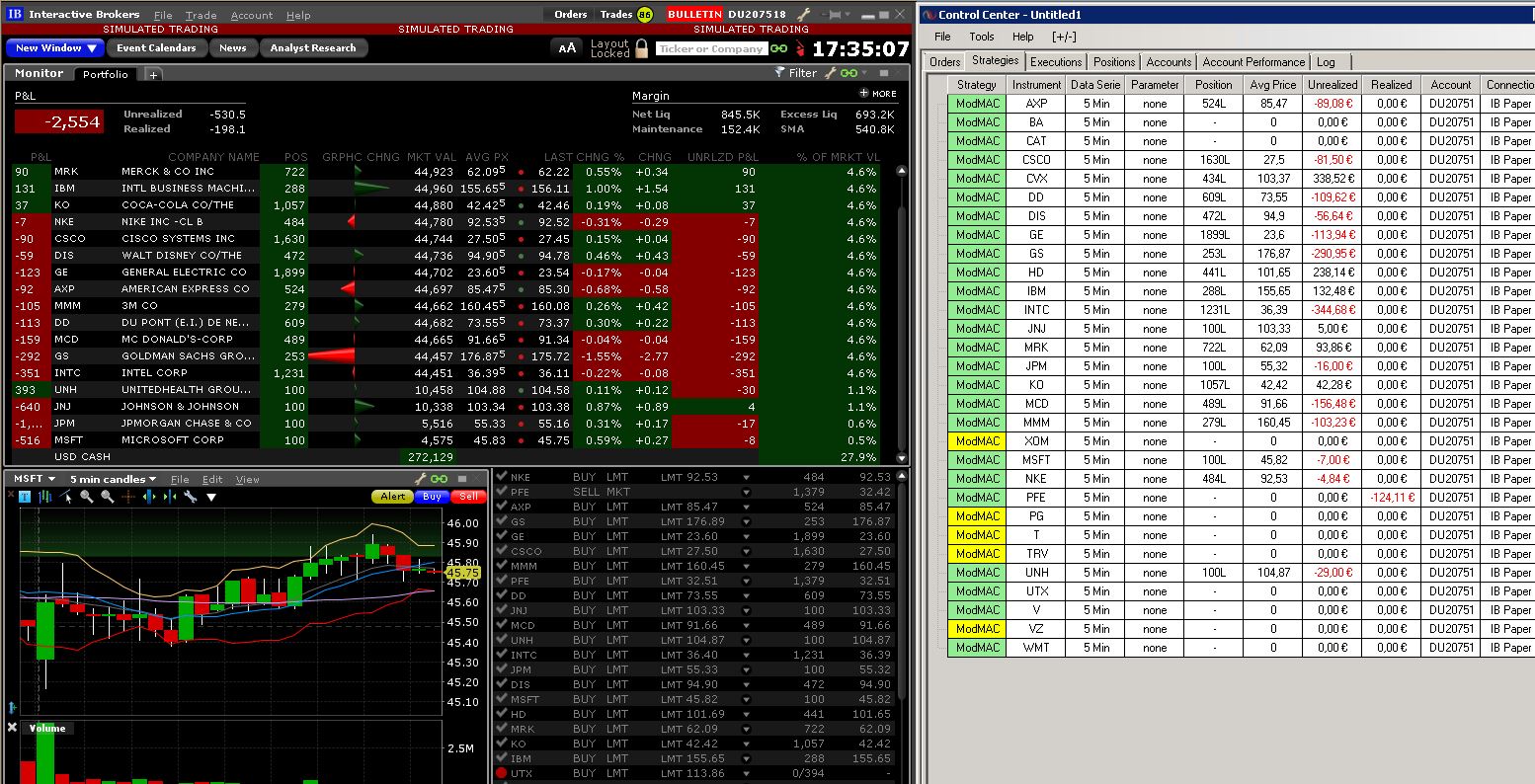Toggle the checkmark on the DD order row
This screenshot has width=1535, height=784.
pyautogui.click(x=502, y=595)
